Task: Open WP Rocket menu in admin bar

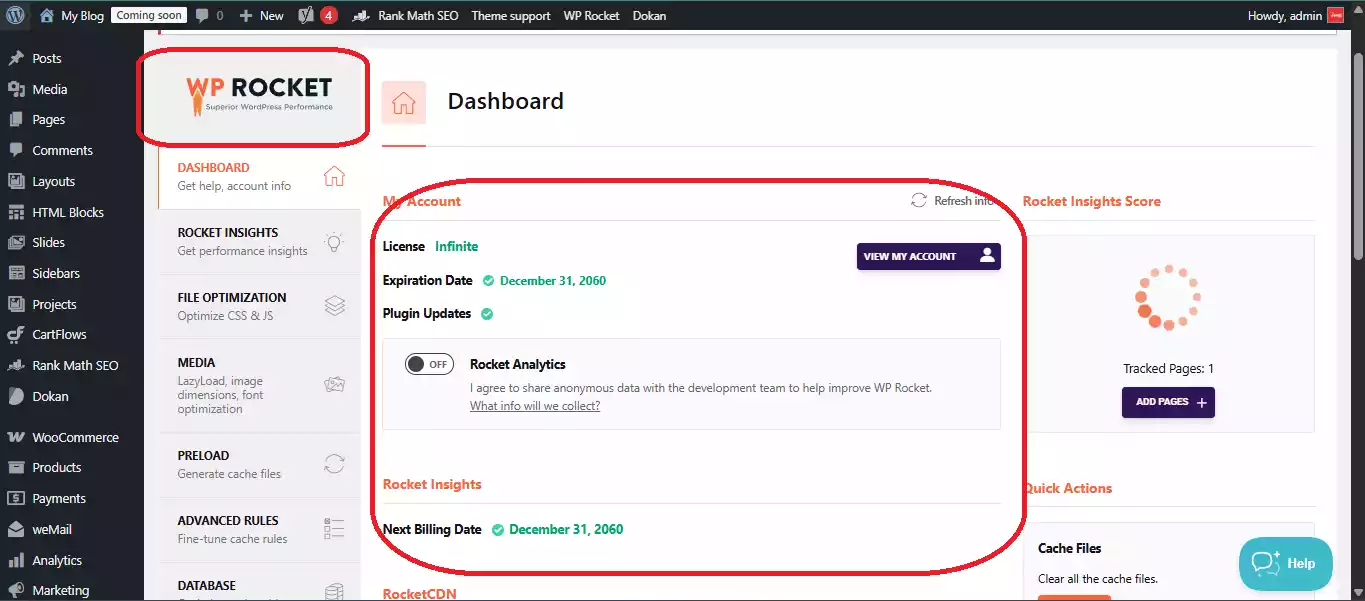Action: pos(591,16)
